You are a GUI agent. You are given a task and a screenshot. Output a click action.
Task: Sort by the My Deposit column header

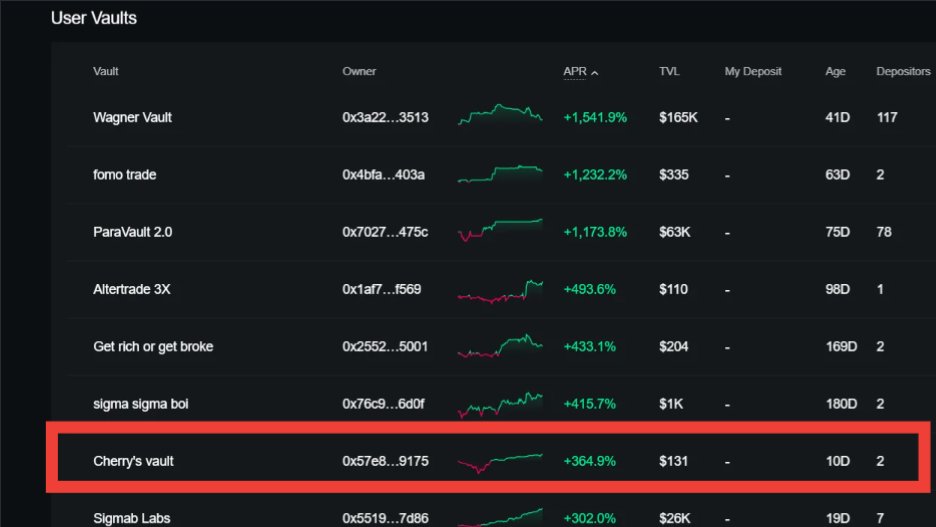[753, 71]
